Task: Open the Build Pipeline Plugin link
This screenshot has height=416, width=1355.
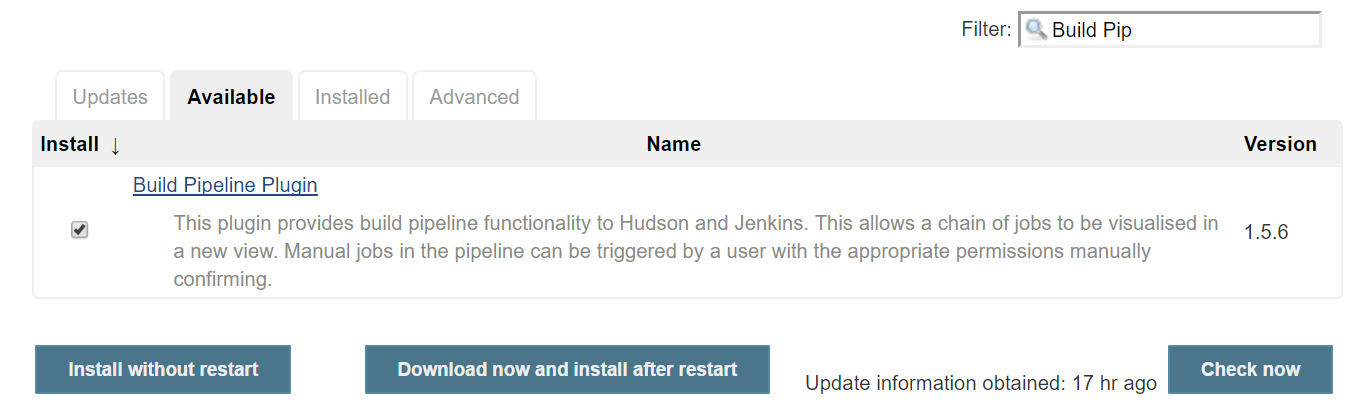Action: tap(225, 185)
